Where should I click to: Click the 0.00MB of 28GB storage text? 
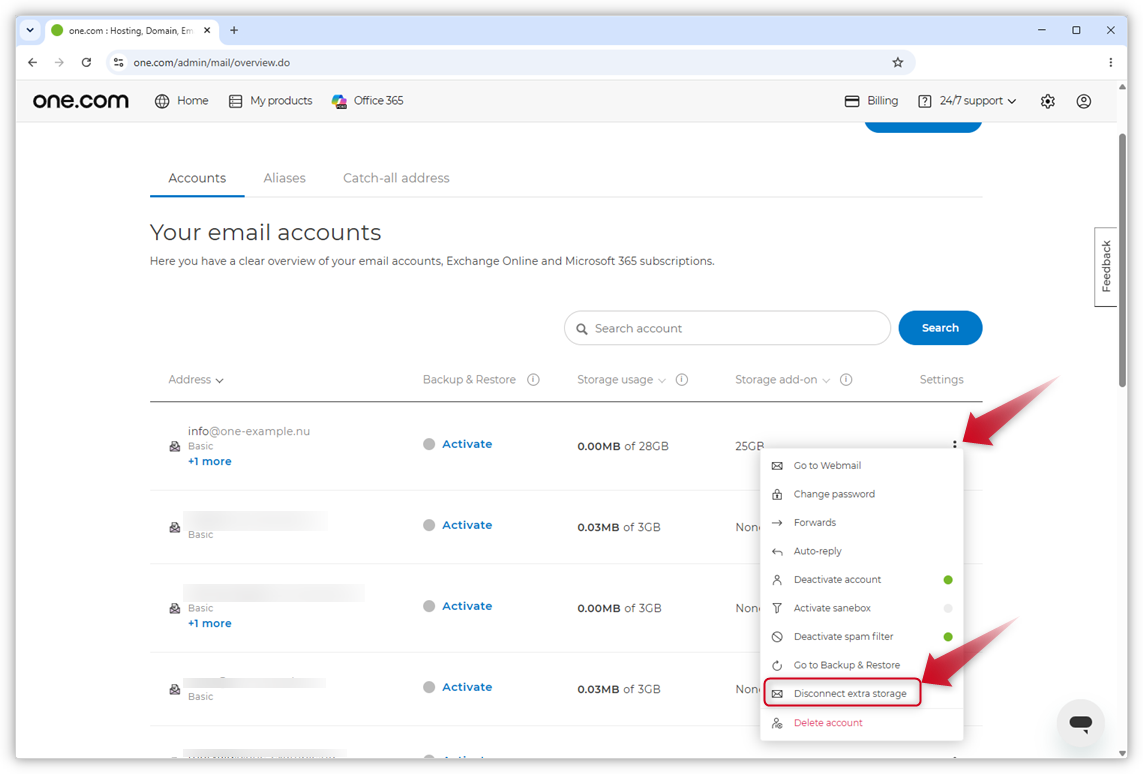[x=623, y=446]
